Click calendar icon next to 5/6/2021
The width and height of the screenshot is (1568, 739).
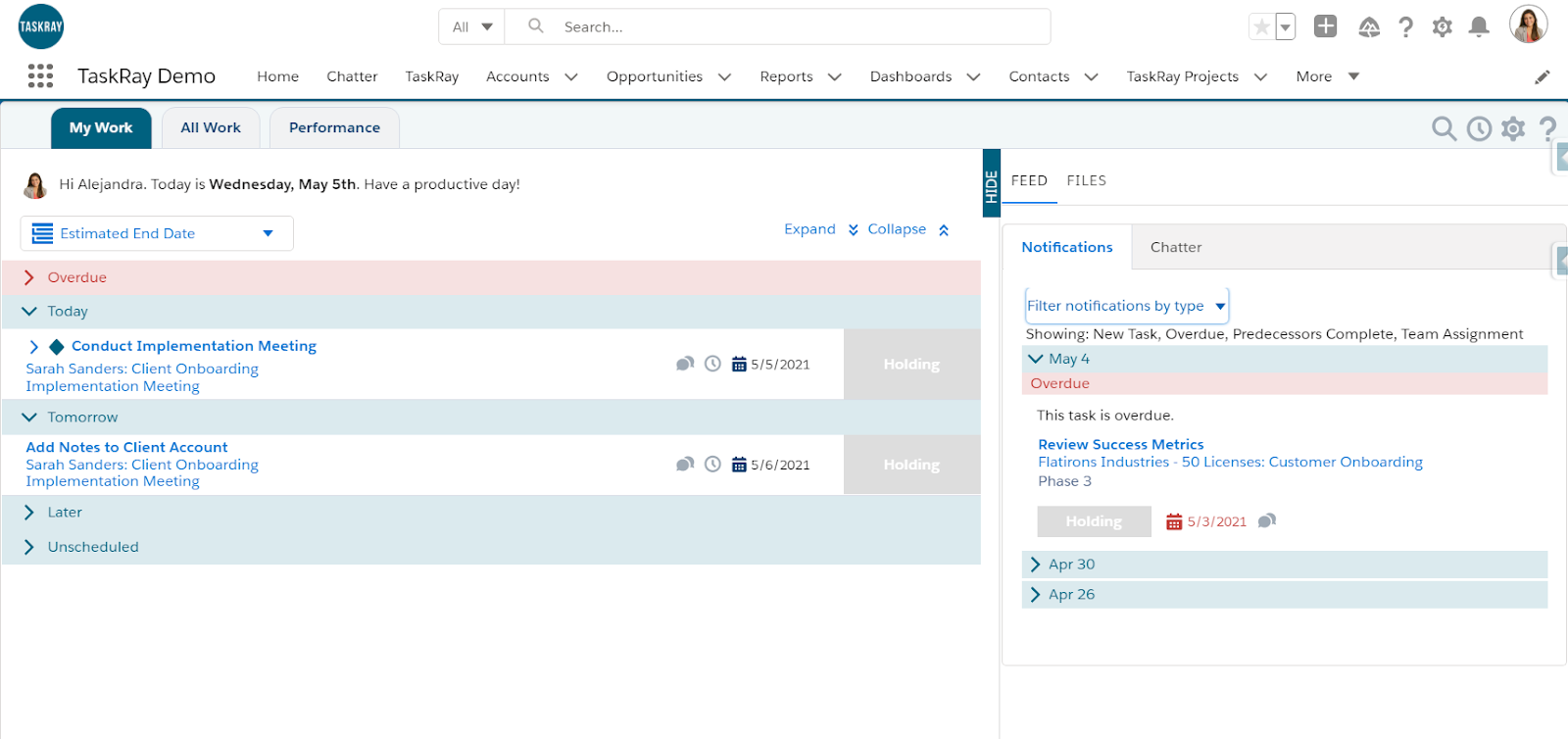click(x=739, y=465)
